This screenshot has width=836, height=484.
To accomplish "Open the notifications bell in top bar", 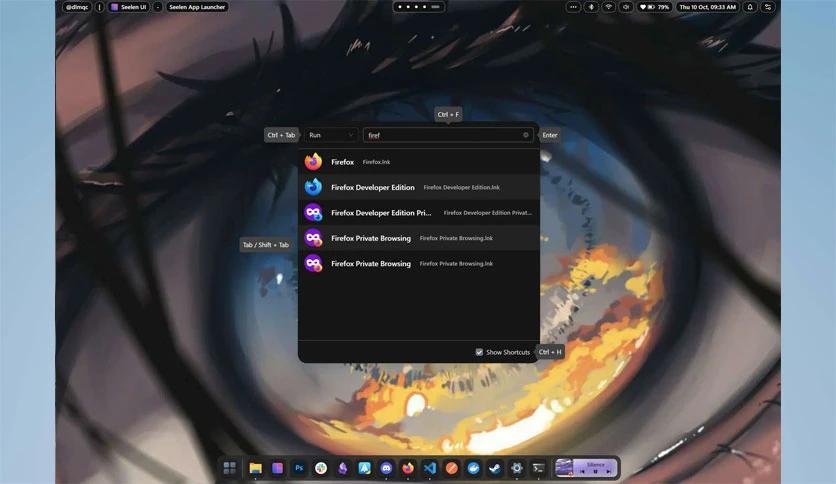I will tap(750, 7).
